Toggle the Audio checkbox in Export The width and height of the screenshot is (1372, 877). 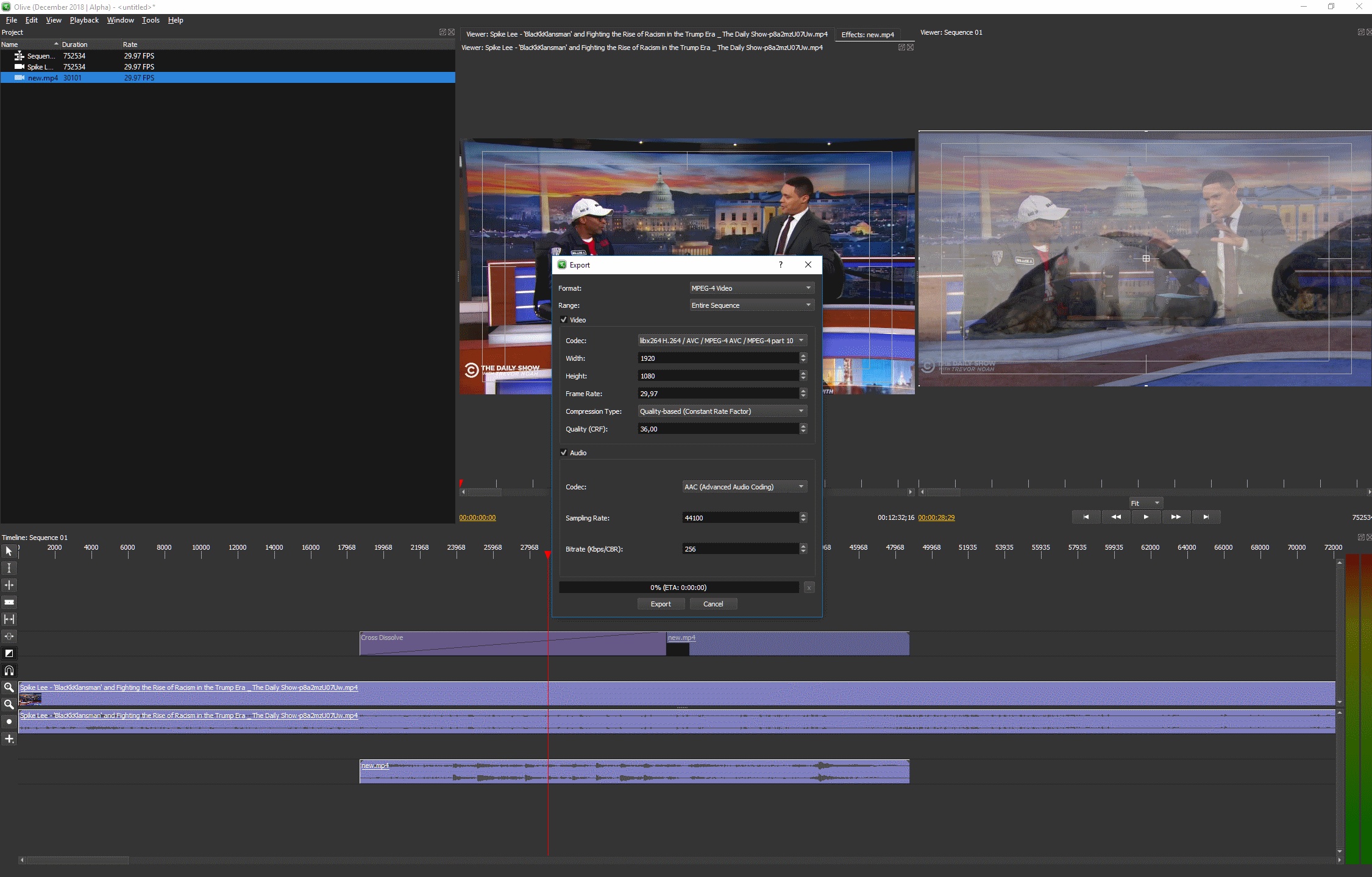(x=564, y=452)
